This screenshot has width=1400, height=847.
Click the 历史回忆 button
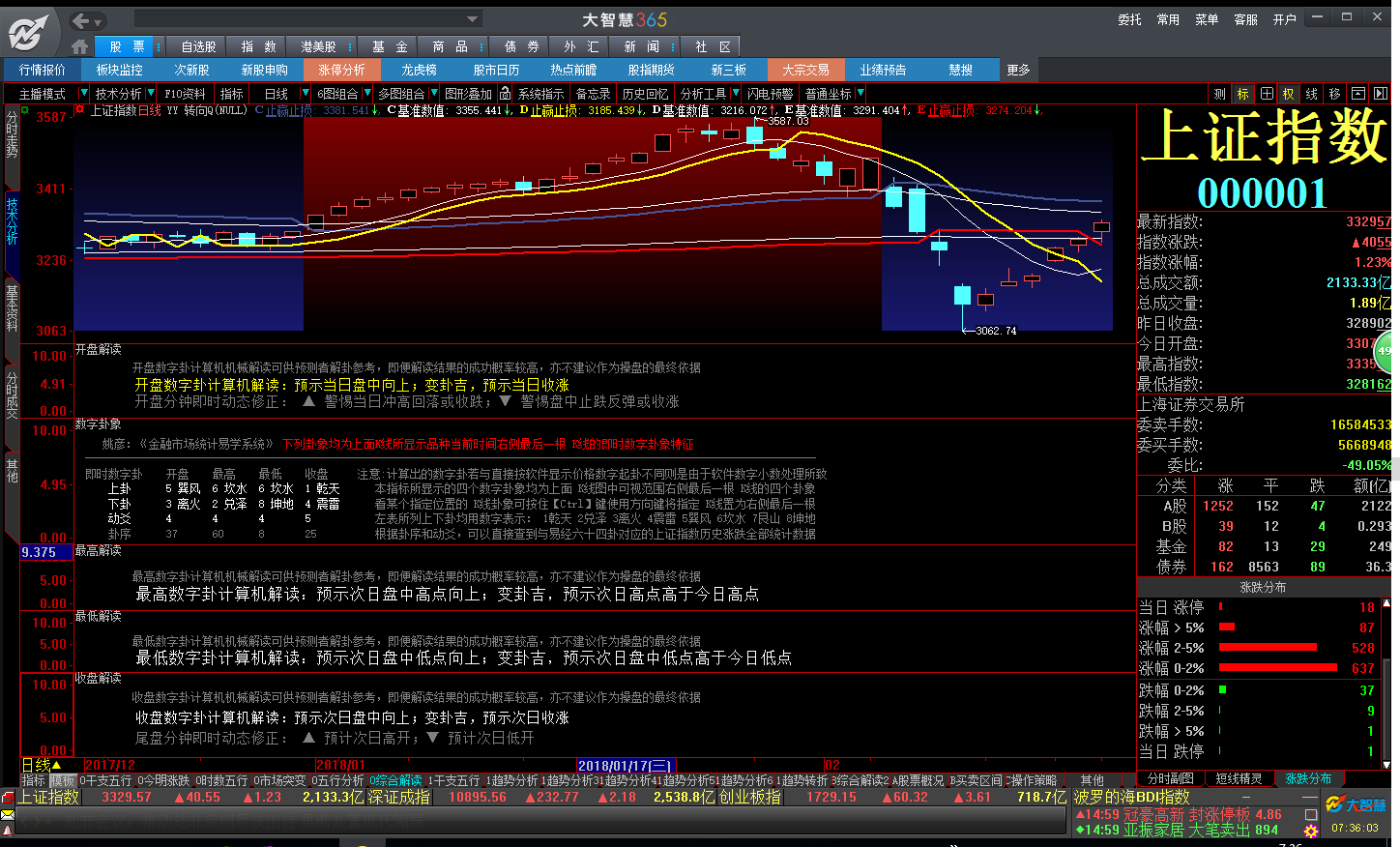pyautogui.click(x=645, y=94)
